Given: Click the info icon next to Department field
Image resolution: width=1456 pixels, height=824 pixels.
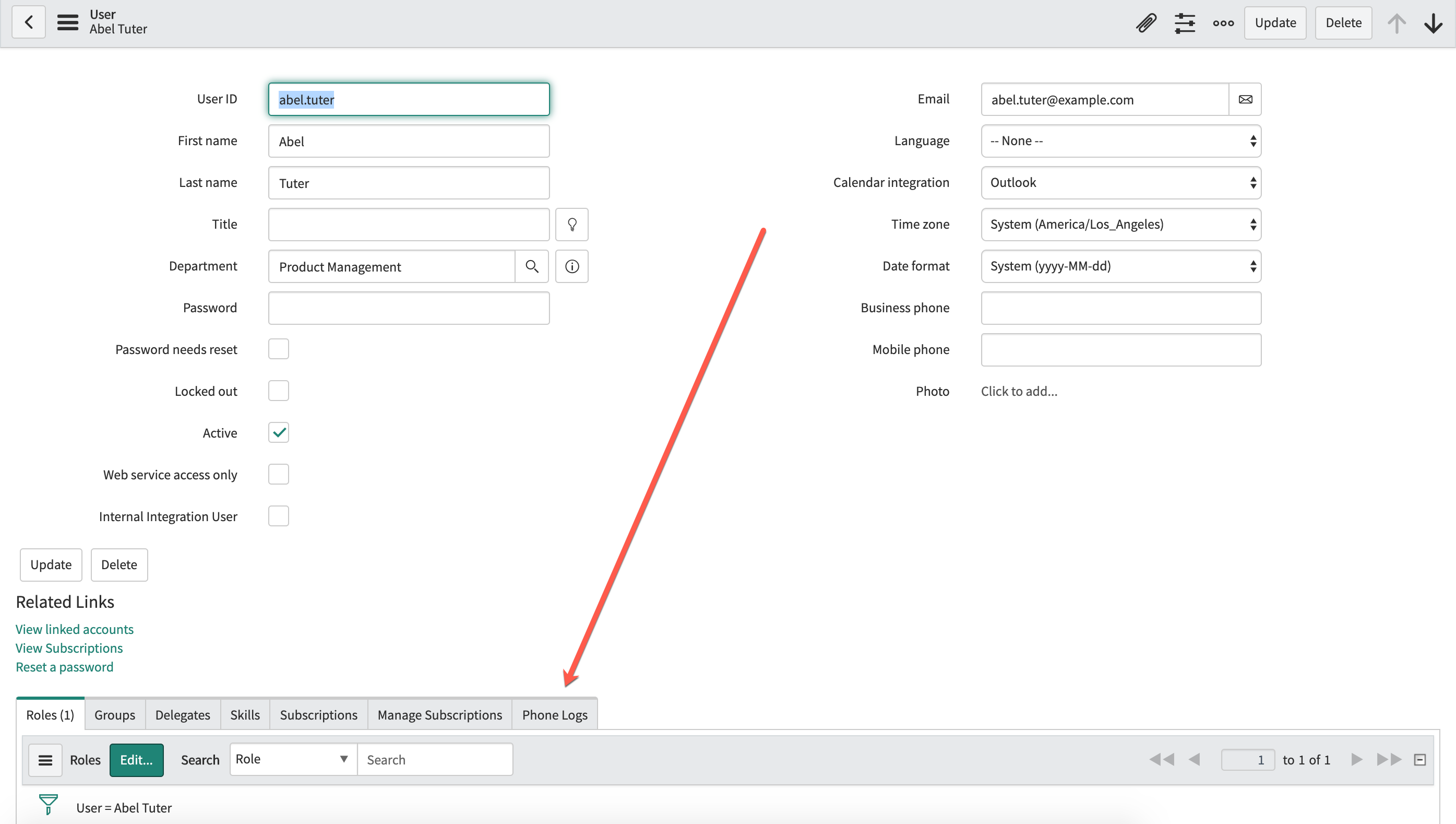Looking at the screenshot, I should (x=572, y=266).
